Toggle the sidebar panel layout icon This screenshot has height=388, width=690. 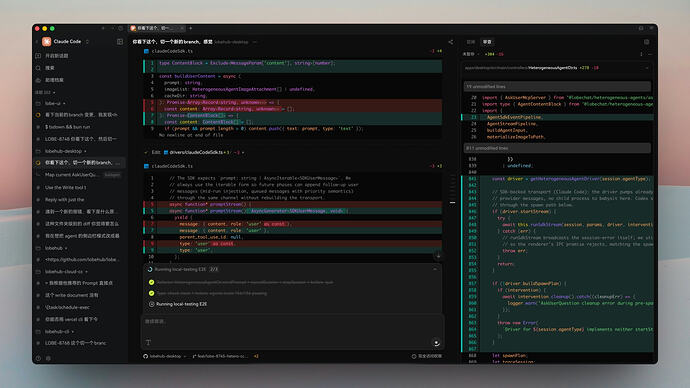coord(120,41)
